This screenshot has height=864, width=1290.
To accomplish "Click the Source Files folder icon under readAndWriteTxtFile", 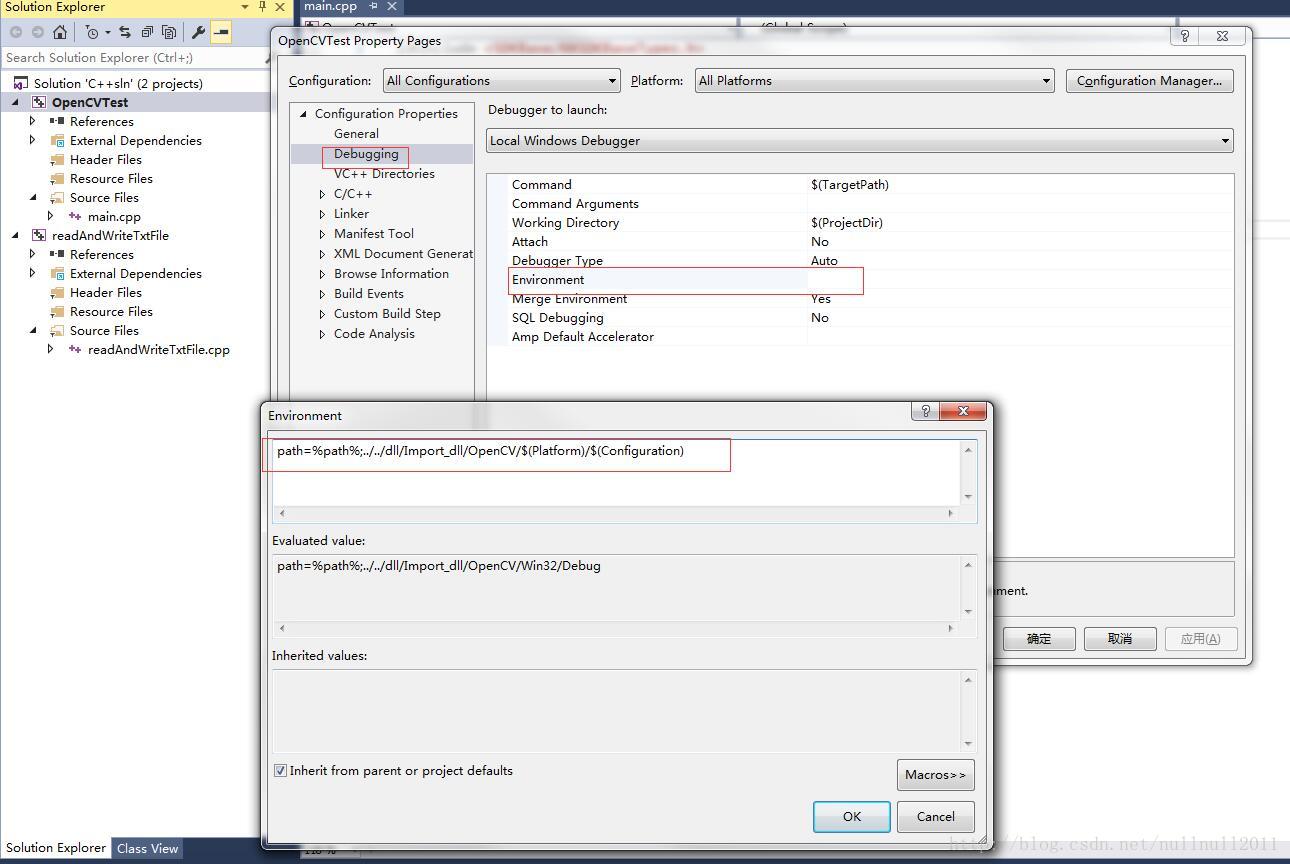I will [x=57, y=330].
